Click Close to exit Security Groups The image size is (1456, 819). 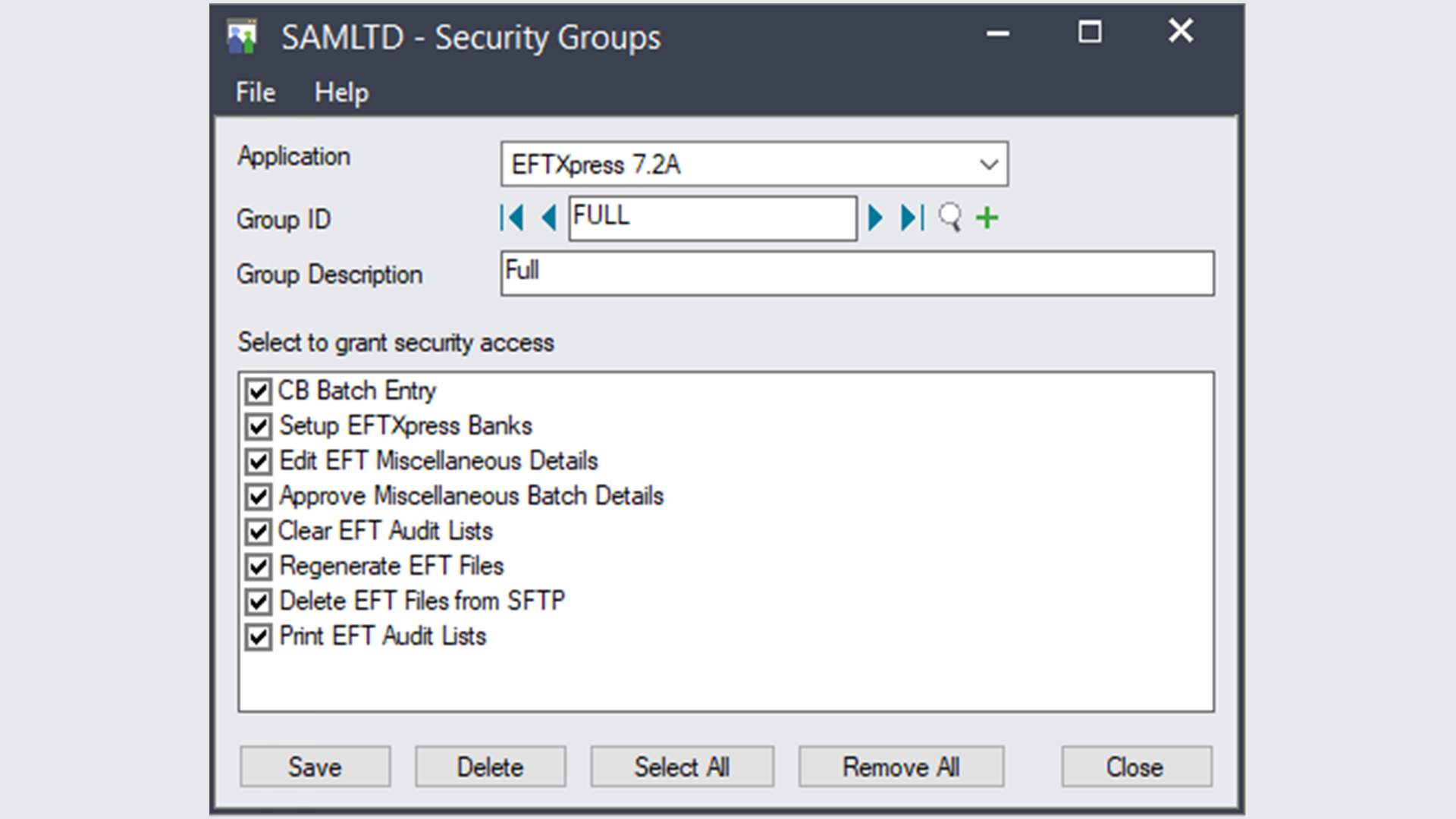1134,766
